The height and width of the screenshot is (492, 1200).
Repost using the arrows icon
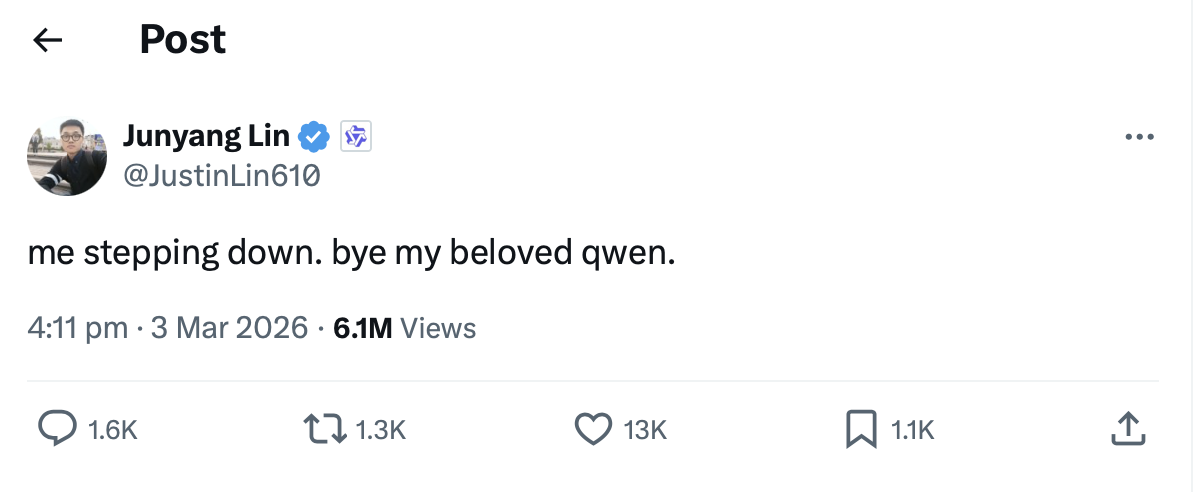pos(325,429)
